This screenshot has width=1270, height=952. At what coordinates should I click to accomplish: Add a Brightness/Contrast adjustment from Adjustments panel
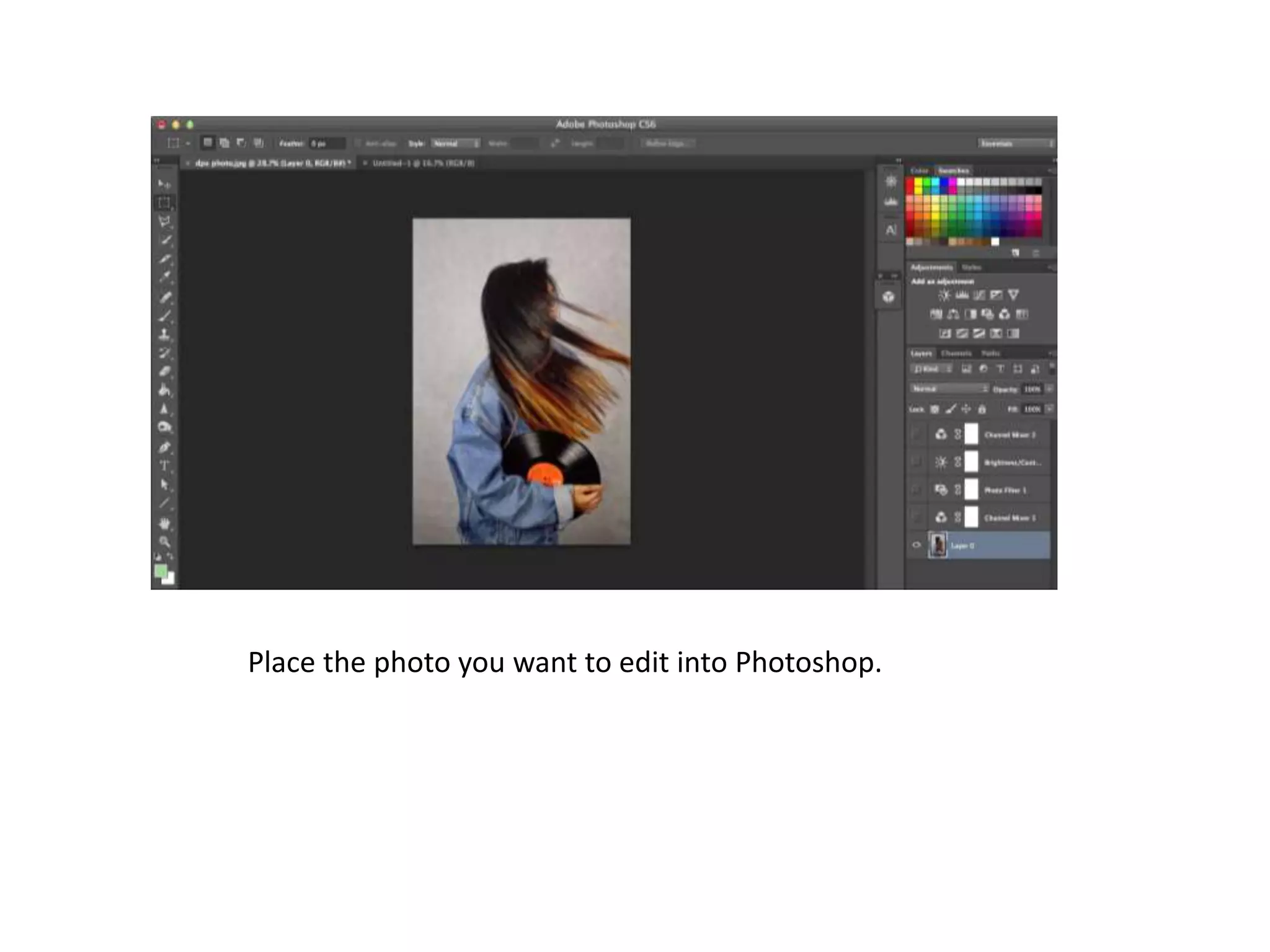click(944, 296)
